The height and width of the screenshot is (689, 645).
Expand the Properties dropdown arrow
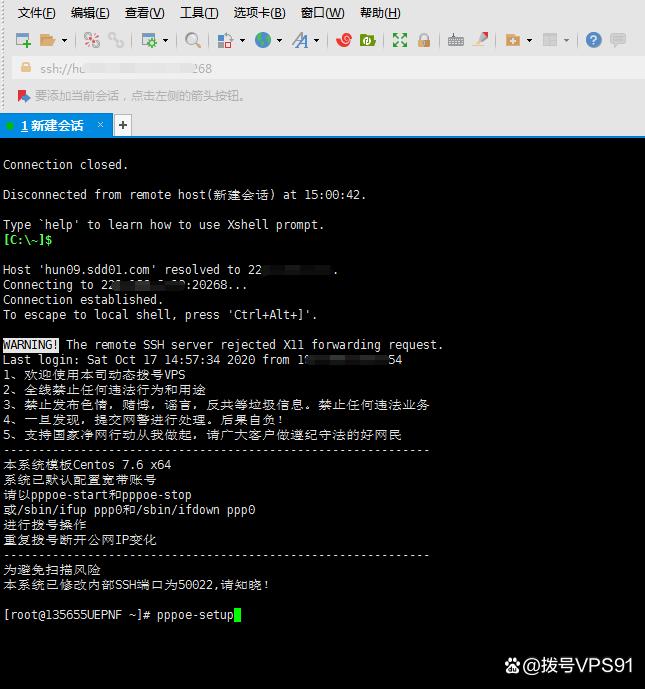(x=166, y=41)
